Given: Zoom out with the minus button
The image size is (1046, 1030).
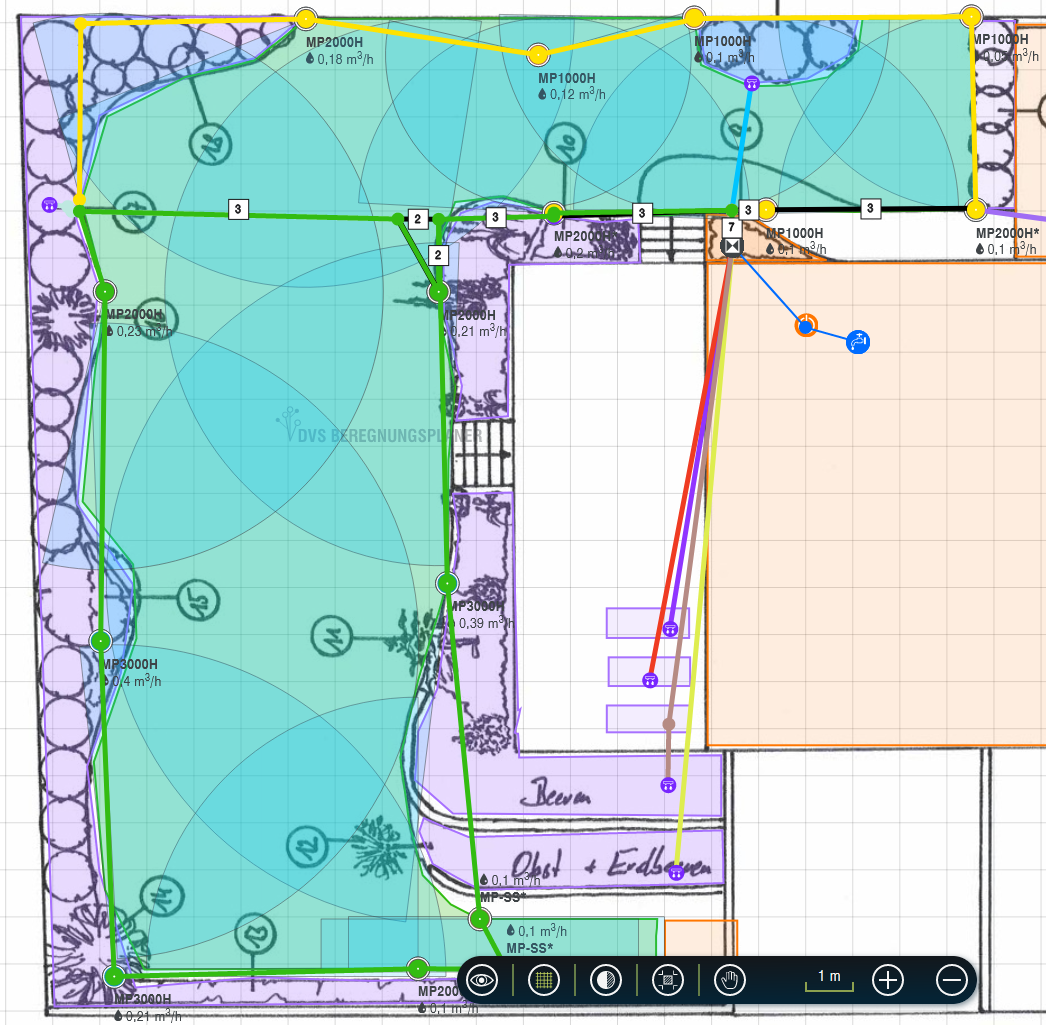Looking at the screenshot, I should [952, 980].
